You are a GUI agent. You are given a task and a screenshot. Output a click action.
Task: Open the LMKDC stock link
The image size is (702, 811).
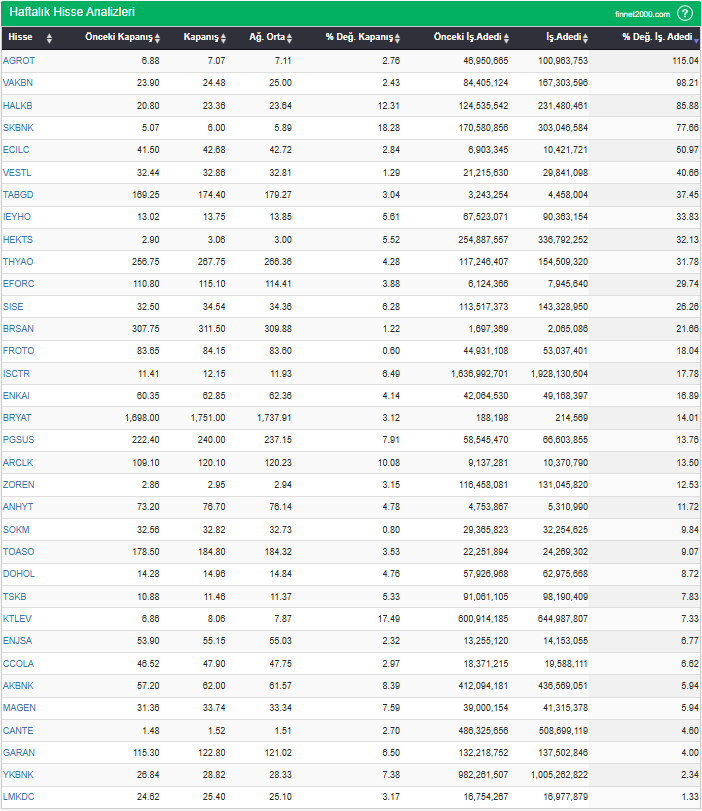pyautogui.click(x=19, y=796)
